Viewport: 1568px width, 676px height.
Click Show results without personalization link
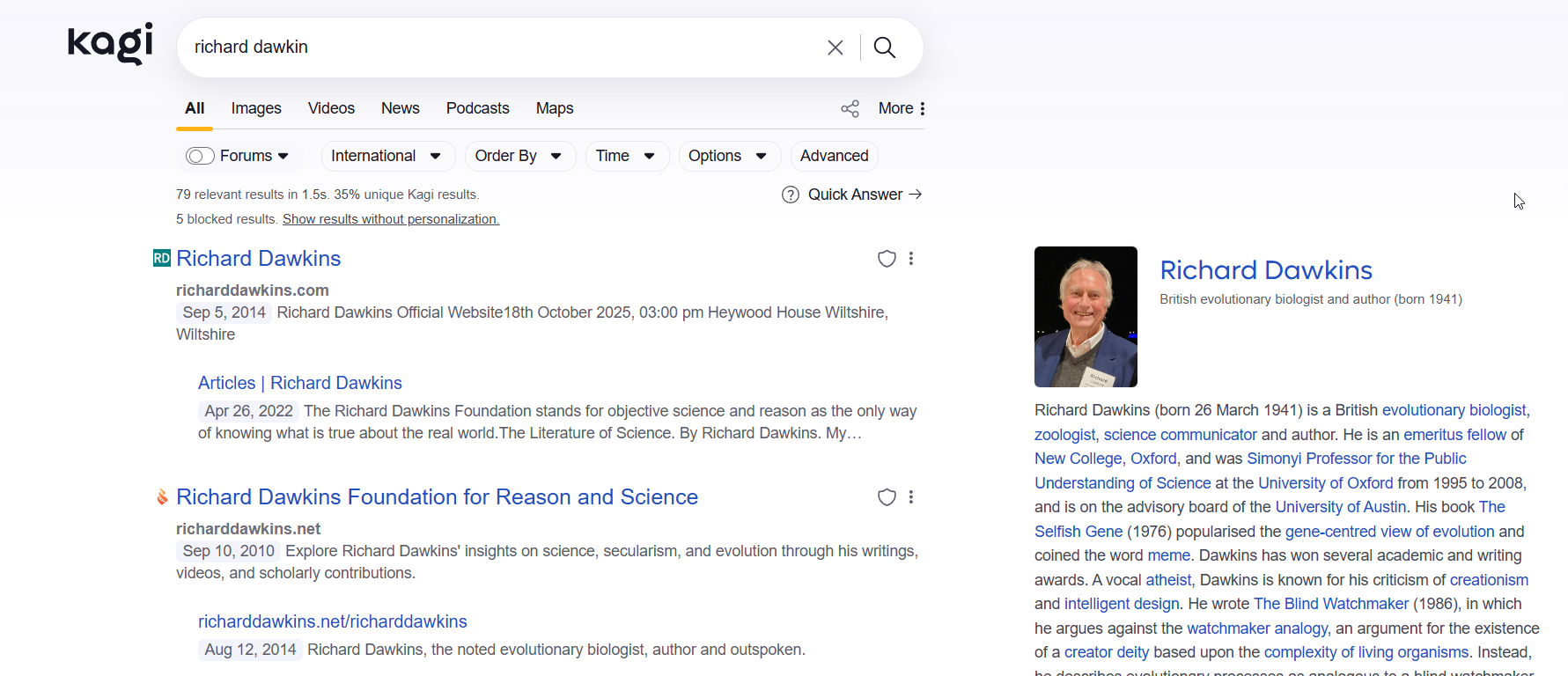coord(391,219)
